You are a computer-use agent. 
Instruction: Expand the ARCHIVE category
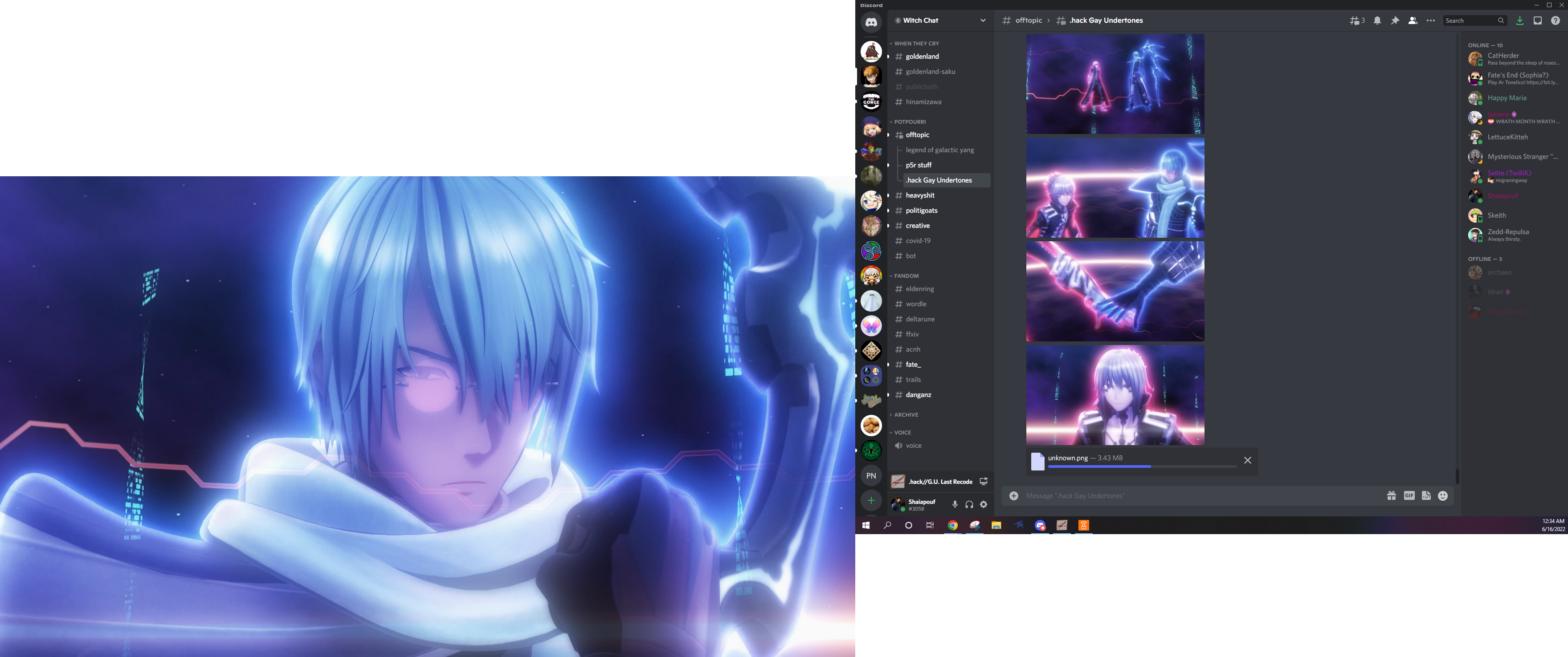tap(906, 415)
